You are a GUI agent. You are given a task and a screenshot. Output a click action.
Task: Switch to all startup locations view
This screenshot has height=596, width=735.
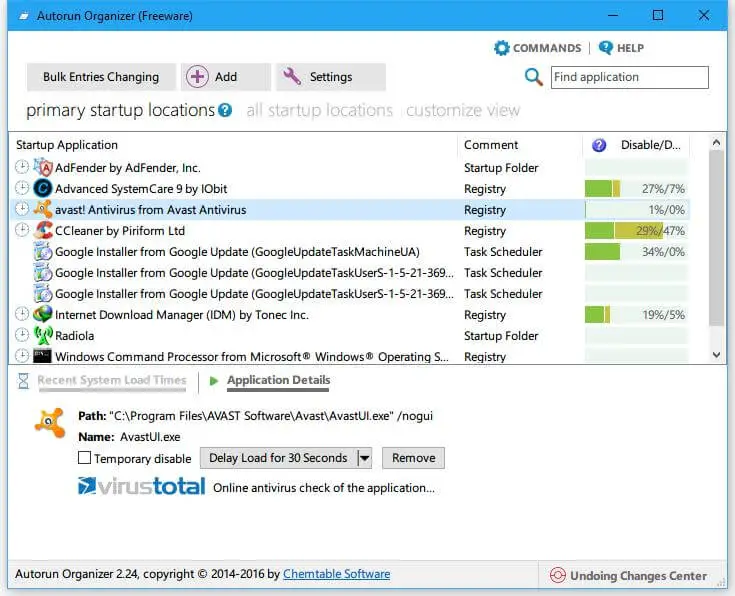320,110
